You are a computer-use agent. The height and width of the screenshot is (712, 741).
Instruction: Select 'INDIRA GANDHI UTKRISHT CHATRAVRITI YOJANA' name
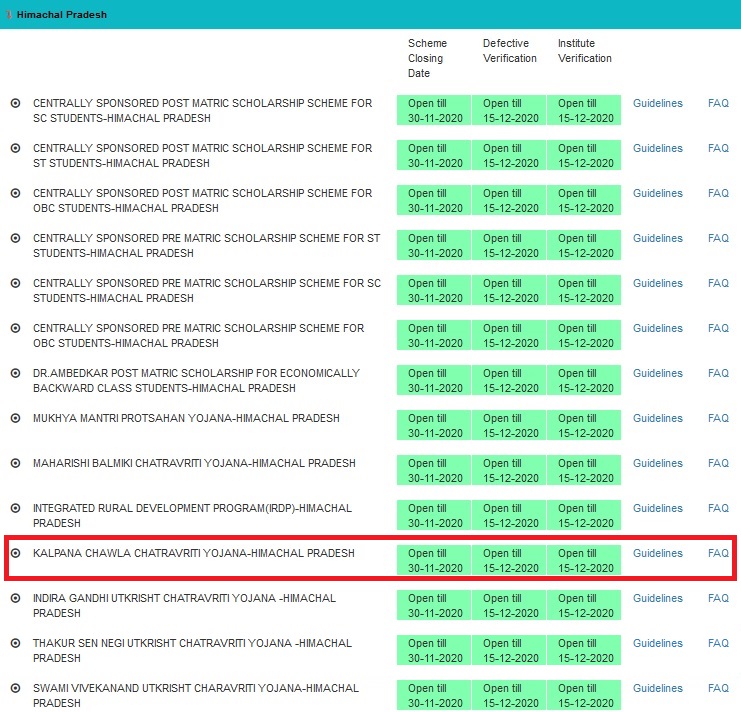click(x=154, y=598)
